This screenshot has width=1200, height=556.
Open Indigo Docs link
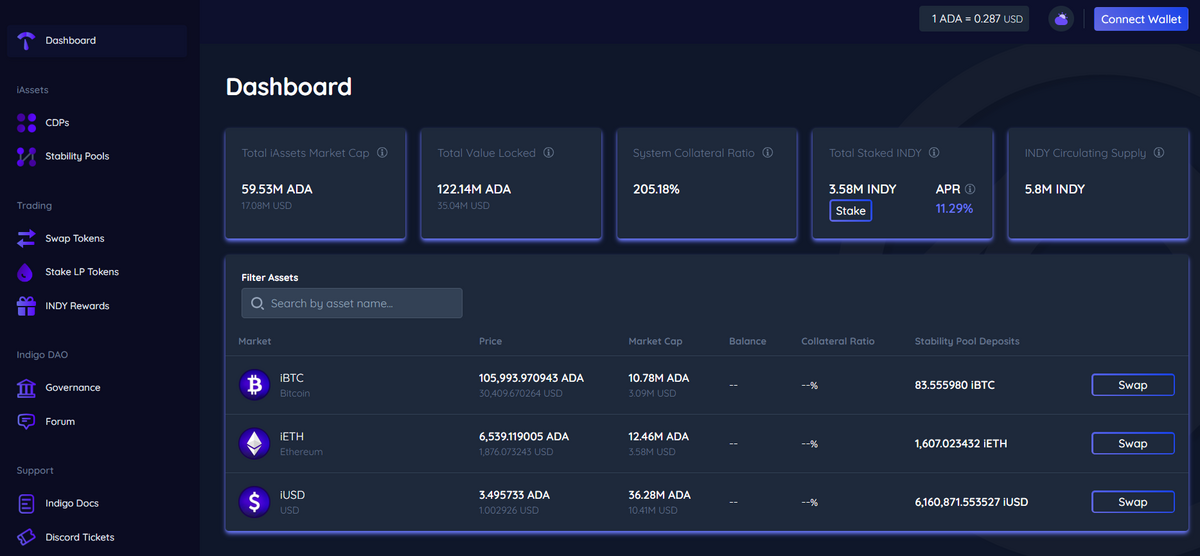tap(72, 503)
